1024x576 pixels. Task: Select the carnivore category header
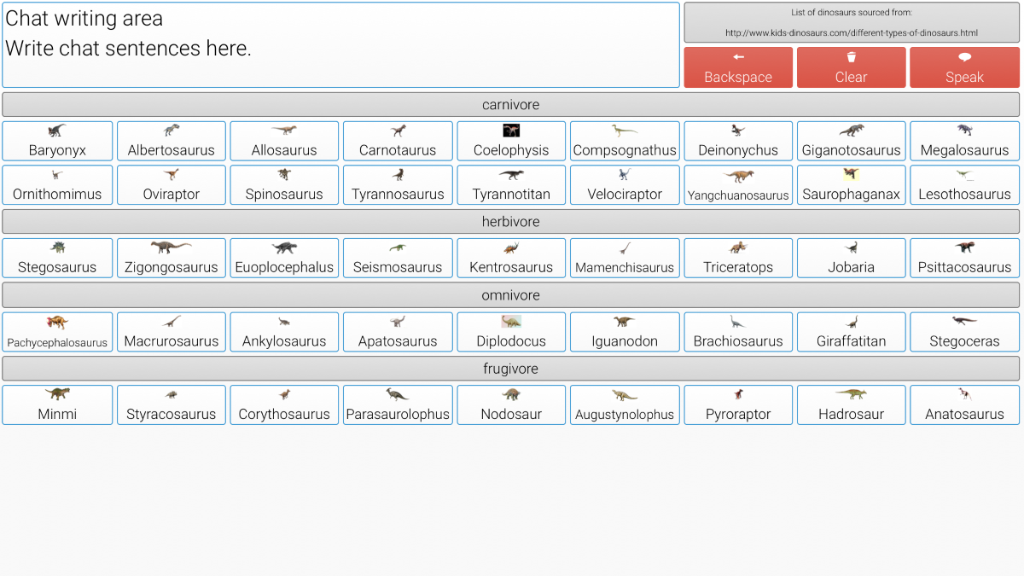[x=511, y=104]
